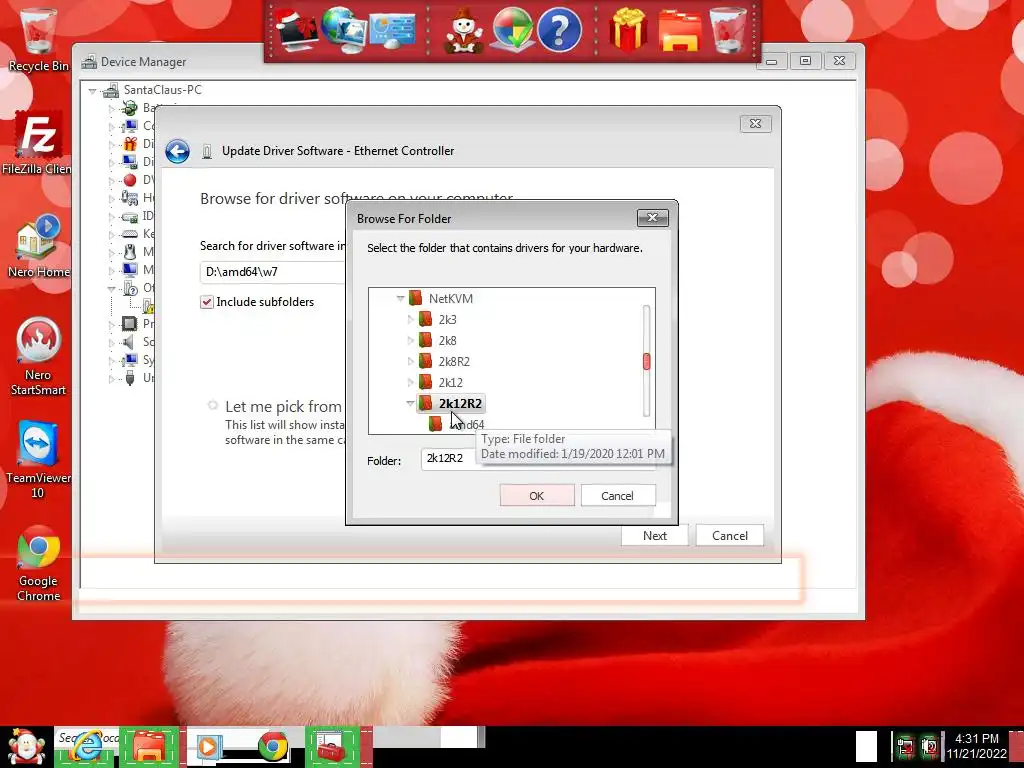Select the 2k12 folder in the tree
Screen dimensions: 1024x768
(x=451, y=382)
